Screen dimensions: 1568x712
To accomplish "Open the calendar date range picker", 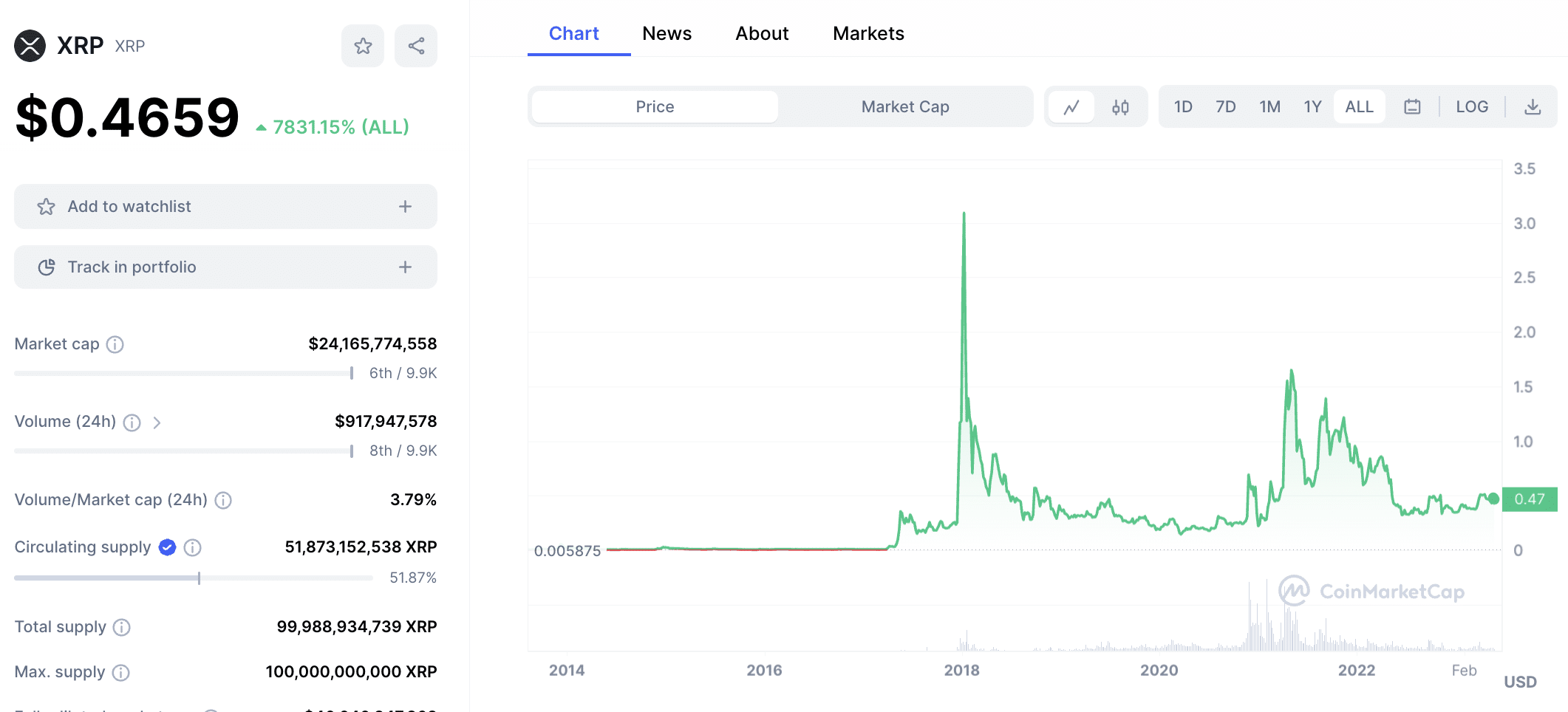I will click(x=1412, y=107).
